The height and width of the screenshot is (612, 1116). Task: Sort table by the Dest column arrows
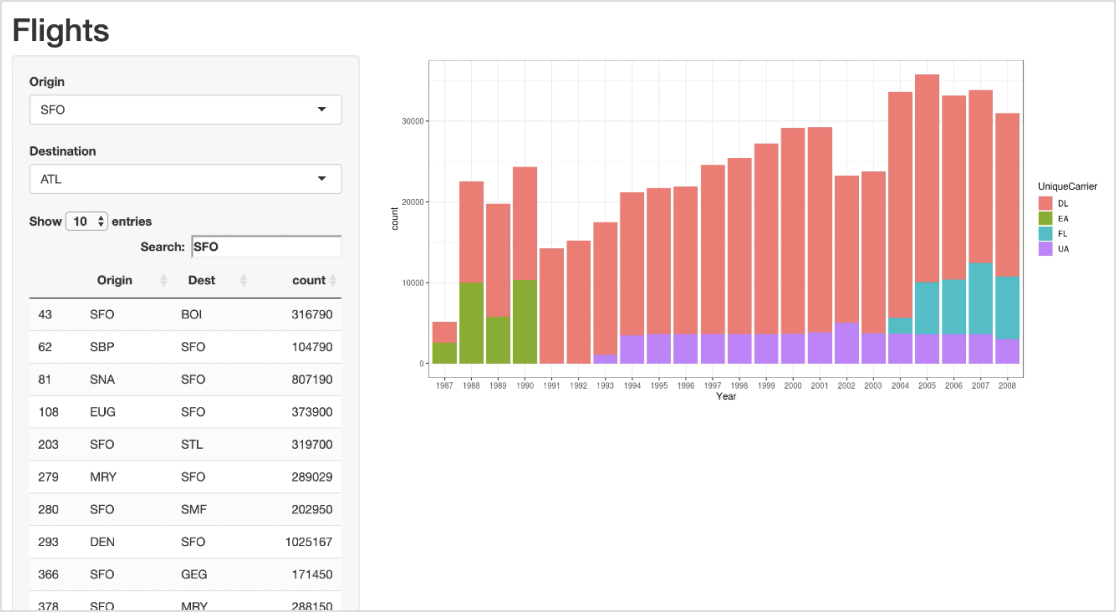coord(243,281)
